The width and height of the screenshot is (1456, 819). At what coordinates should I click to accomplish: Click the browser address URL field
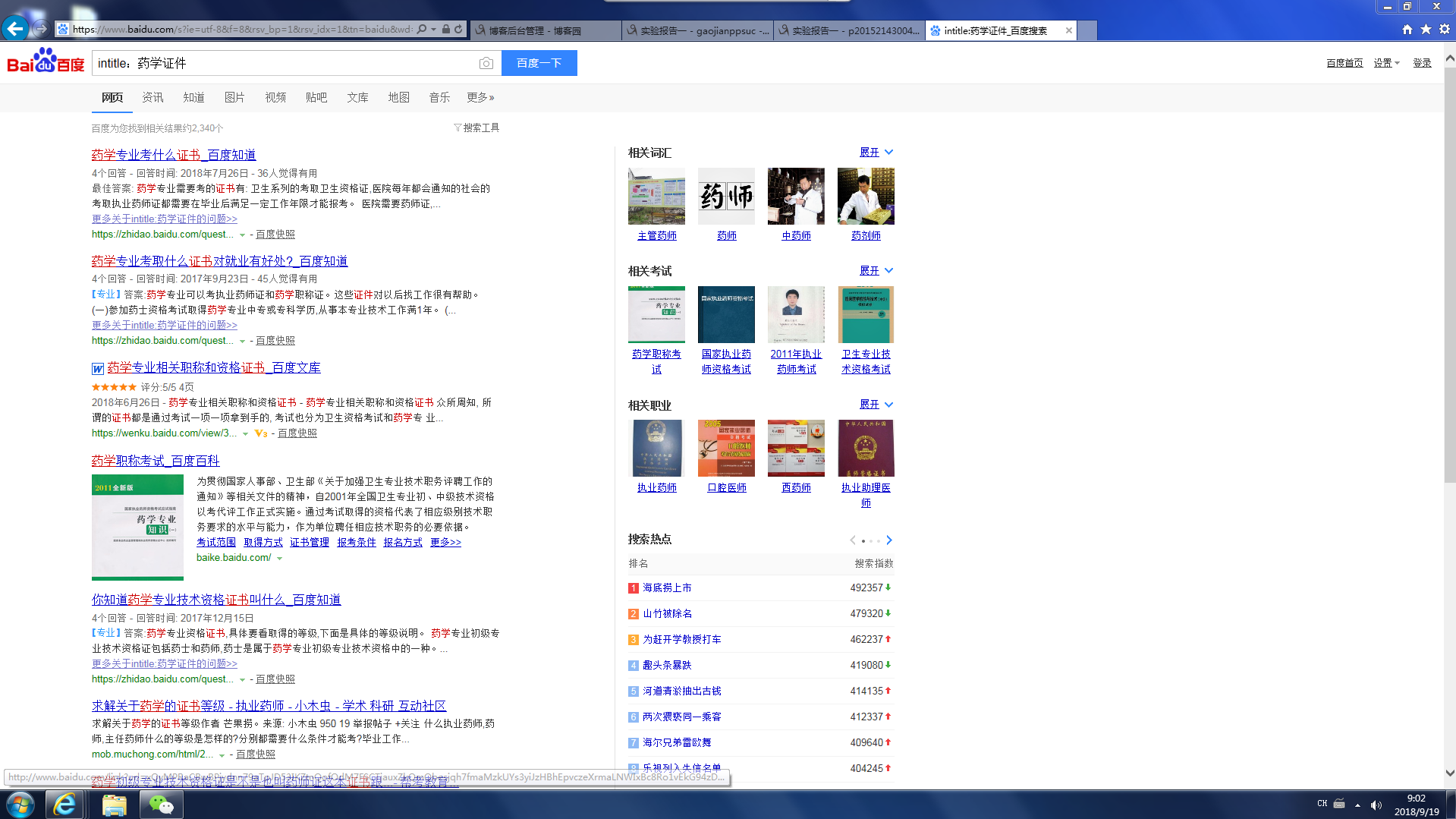(243, 30)
